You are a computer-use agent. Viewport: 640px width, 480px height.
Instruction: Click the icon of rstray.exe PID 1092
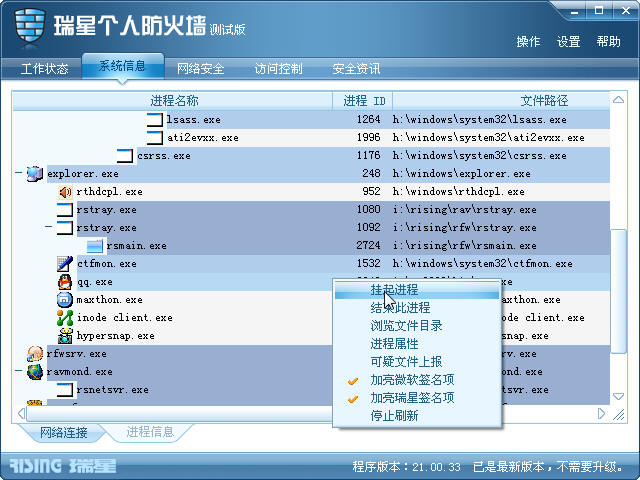coord(65,227)
